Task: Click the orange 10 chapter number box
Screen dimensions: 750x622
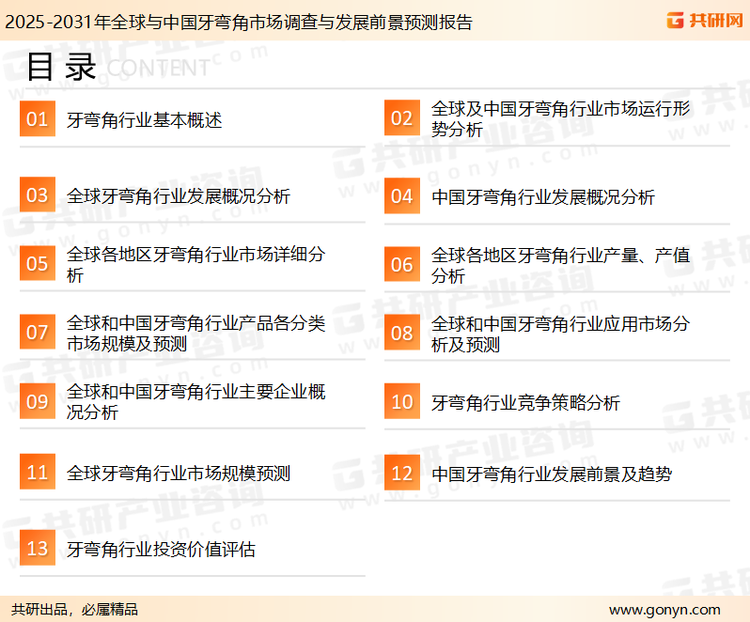Action: (401, 402)
